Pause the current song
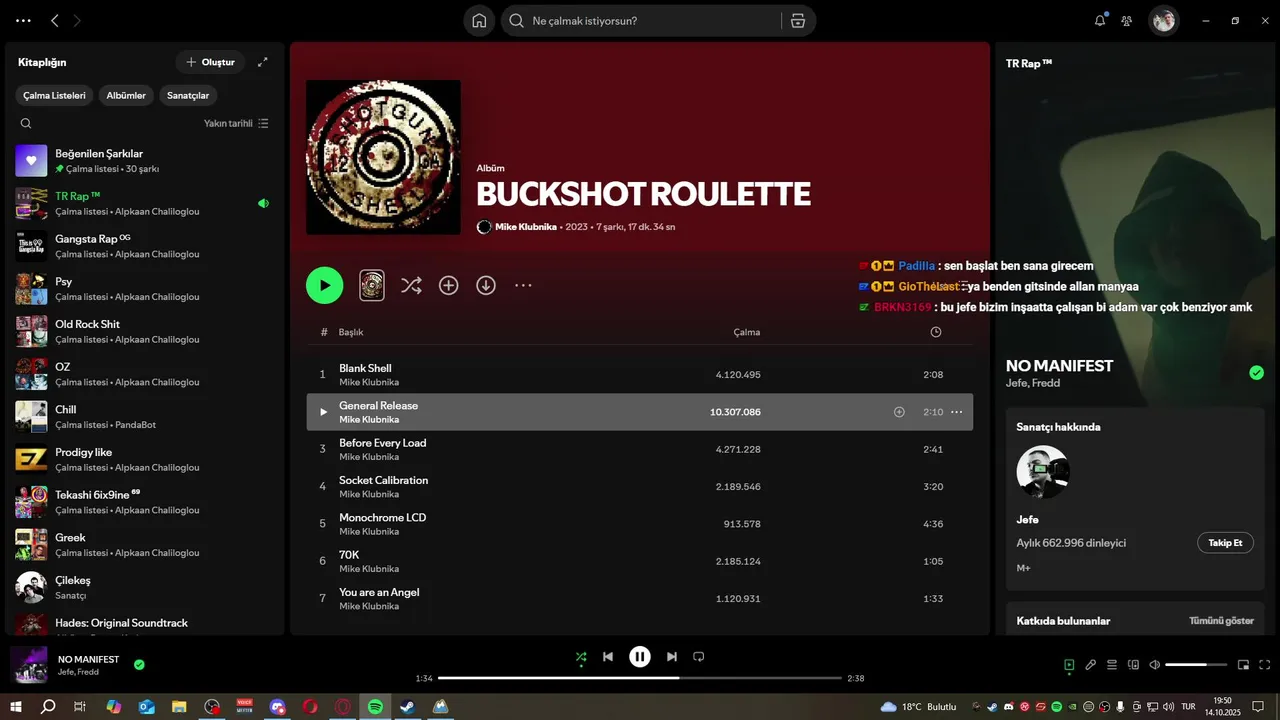The image size is (1280, 720). pyautogui.click(x=640, y=657)
